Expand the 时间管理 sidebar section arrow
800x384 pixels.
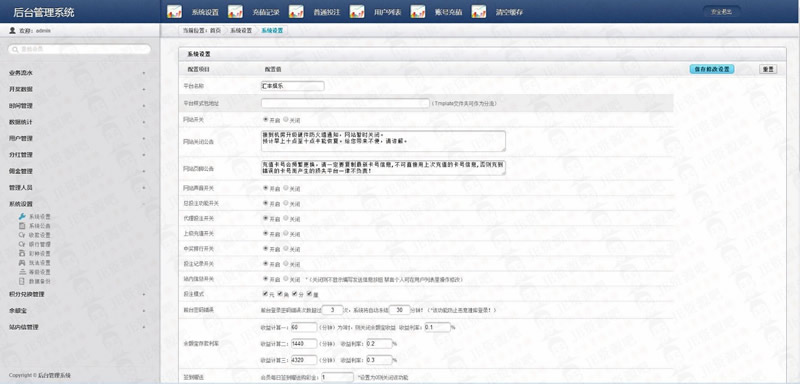[x=143, y=106]
